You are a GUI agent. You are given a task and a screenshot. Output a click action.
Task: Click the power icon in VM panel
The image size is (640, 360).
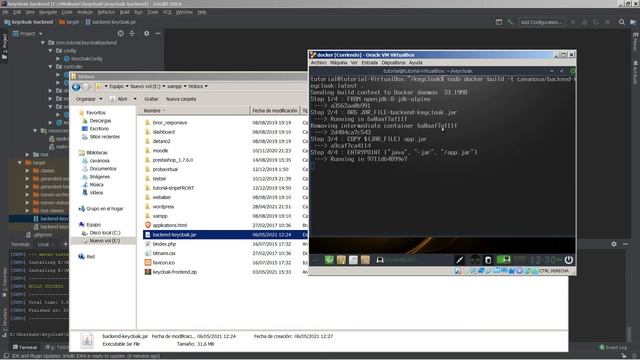click(x=569, y=260)
